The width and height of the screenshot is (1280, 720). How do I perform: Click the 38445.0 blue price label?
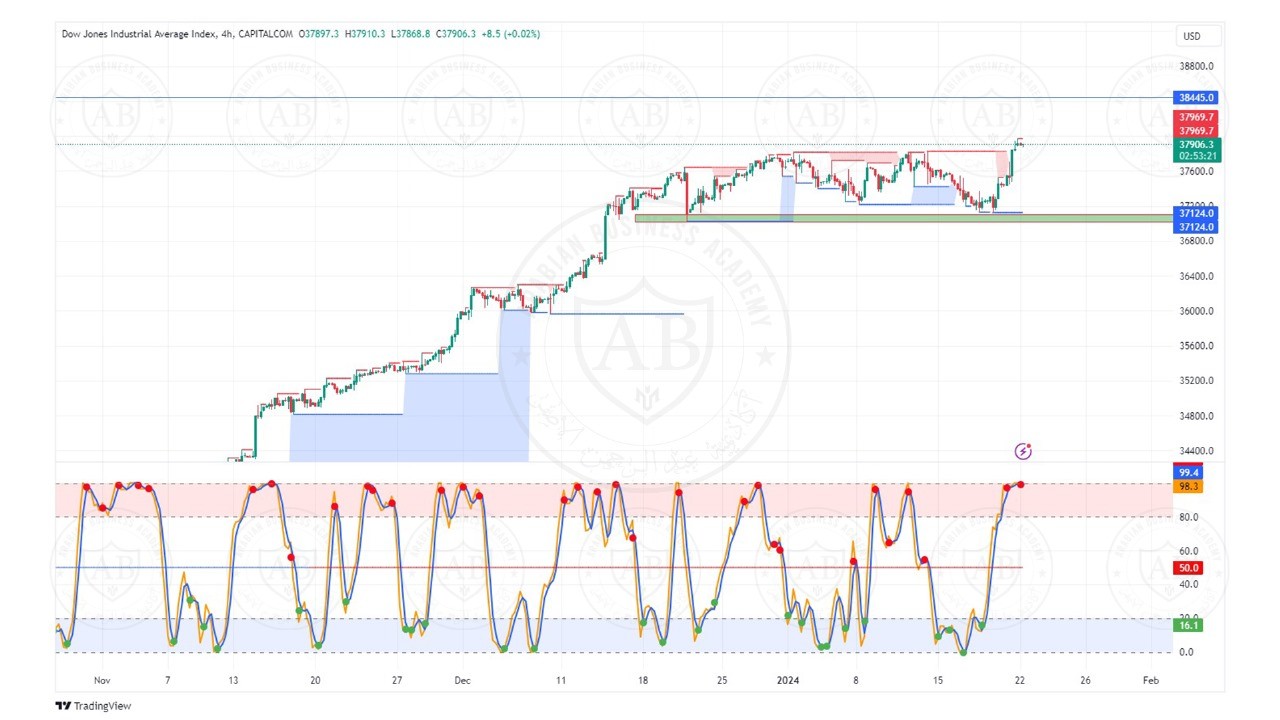tap(1196, 98)
